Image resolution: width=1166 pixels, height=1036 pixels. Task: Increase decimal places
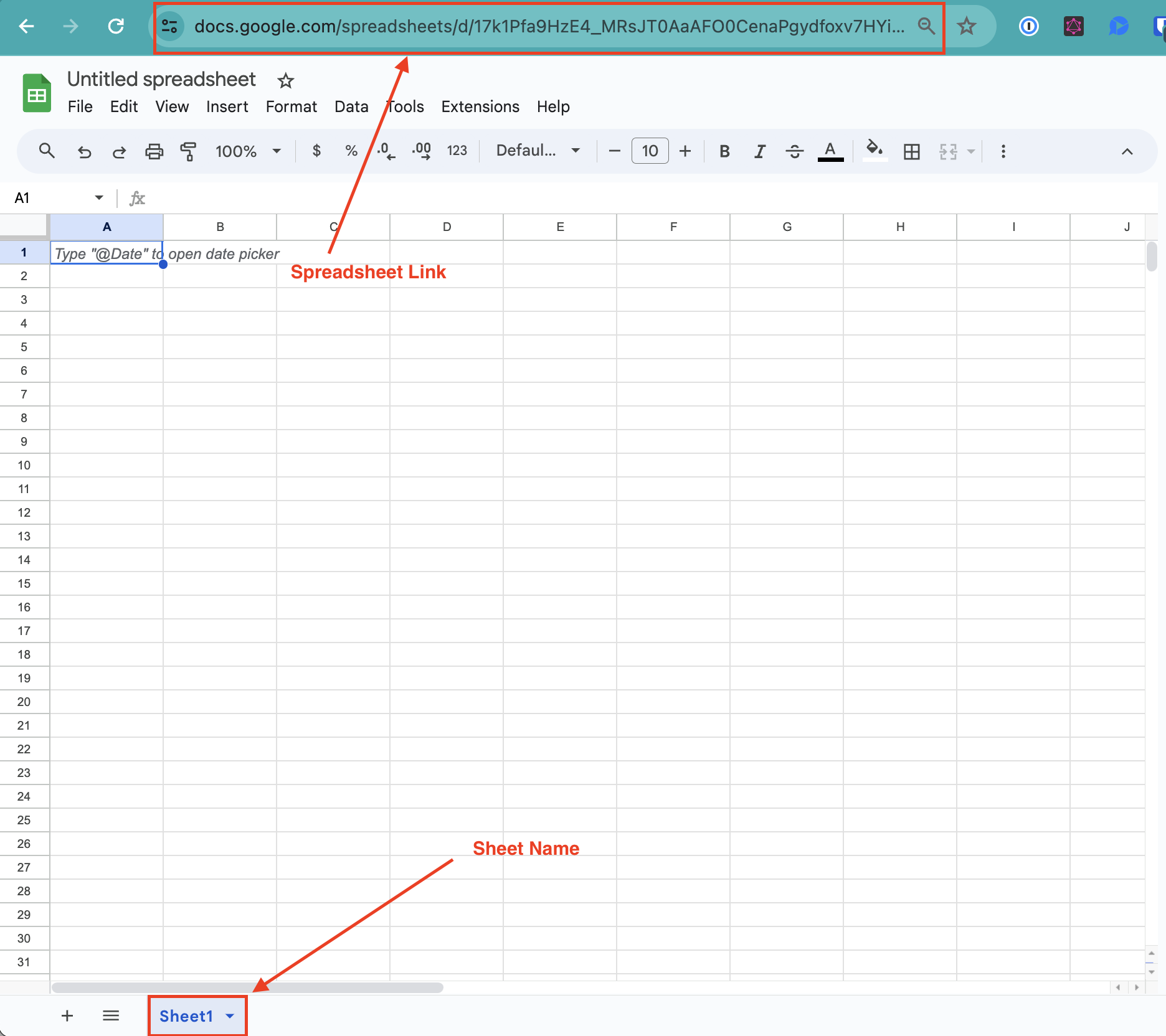[422, 151]
